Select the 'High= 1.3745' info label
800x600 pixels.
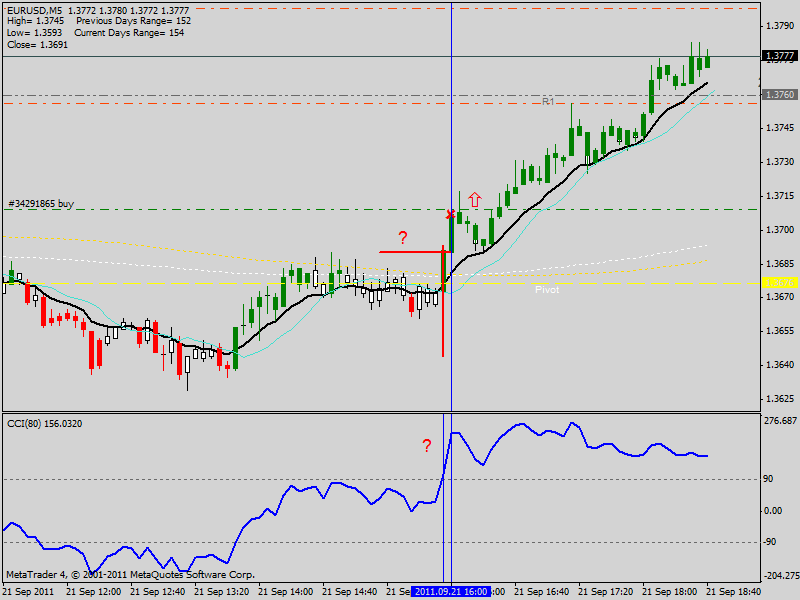coord(35,21)
